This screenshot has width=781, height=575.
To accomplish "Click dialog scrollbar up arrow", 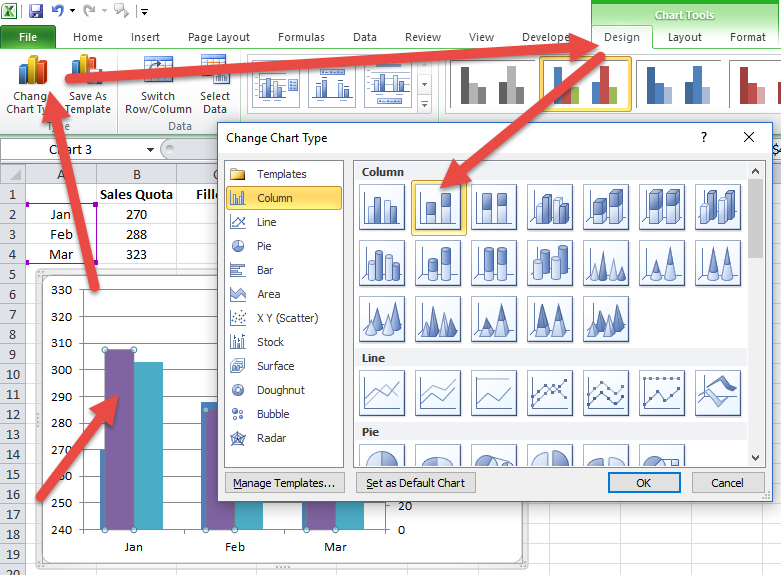I will pos(755,171).
